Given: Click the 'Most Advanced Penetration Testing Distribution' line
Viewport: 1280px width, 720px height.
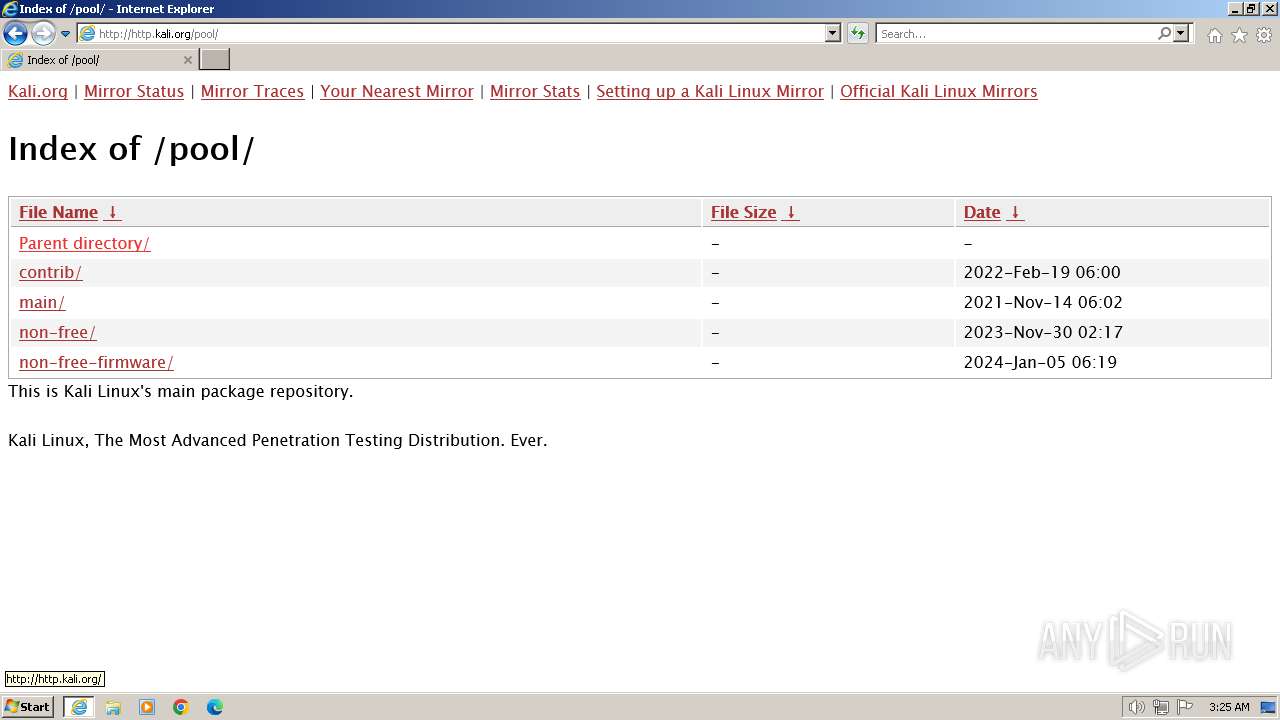Looking at the screenshot, I should click(x=278, y=440).
